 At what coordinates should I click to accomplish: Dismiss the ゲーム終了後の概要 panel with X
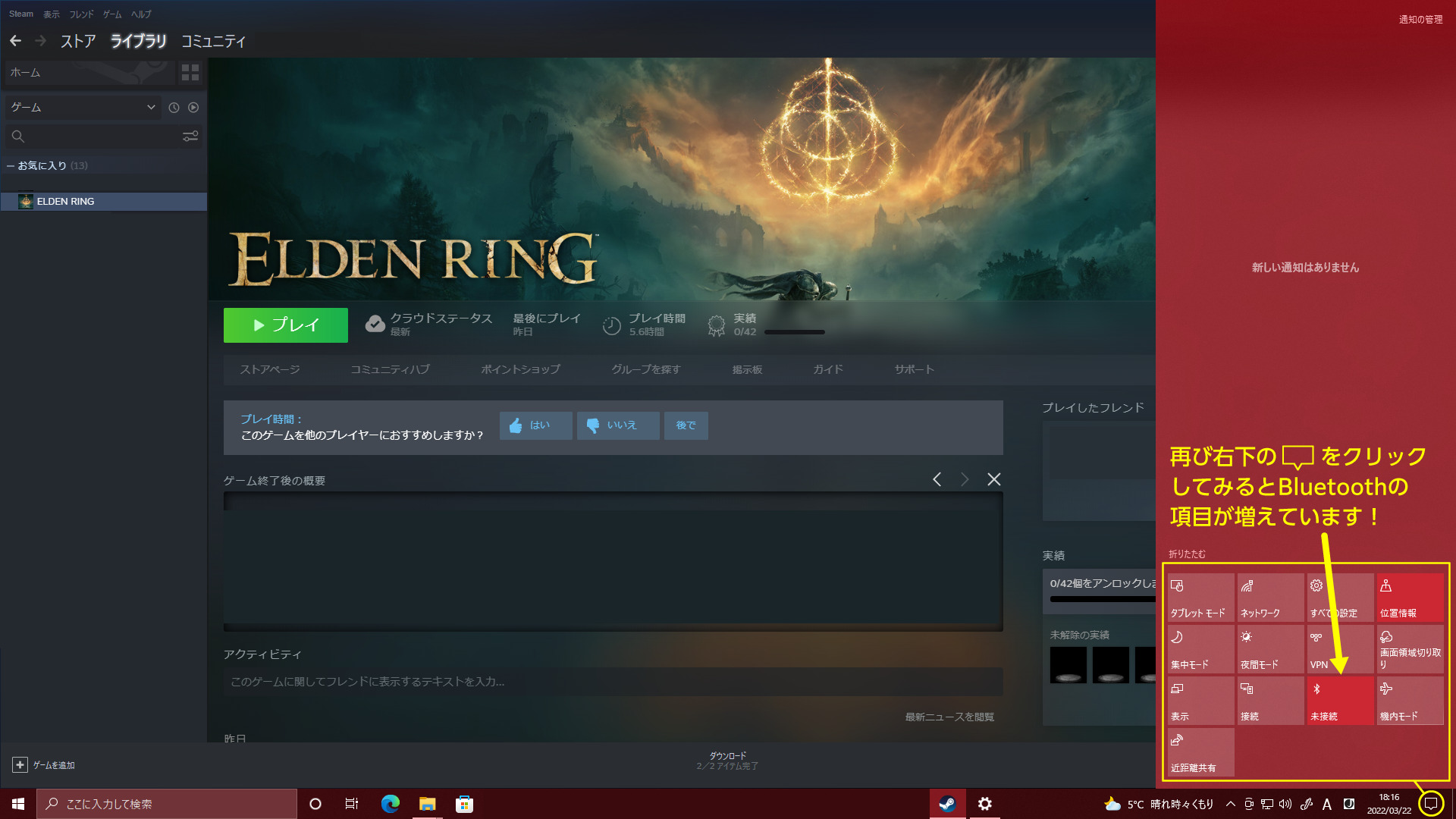tap(994, 479)
